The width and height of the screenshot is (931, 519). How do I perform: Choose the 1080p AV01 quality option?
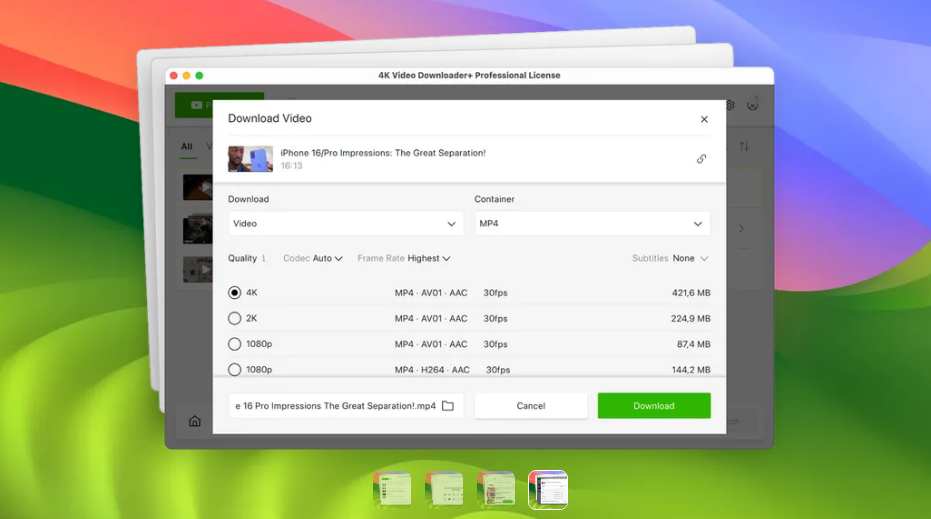235,344
